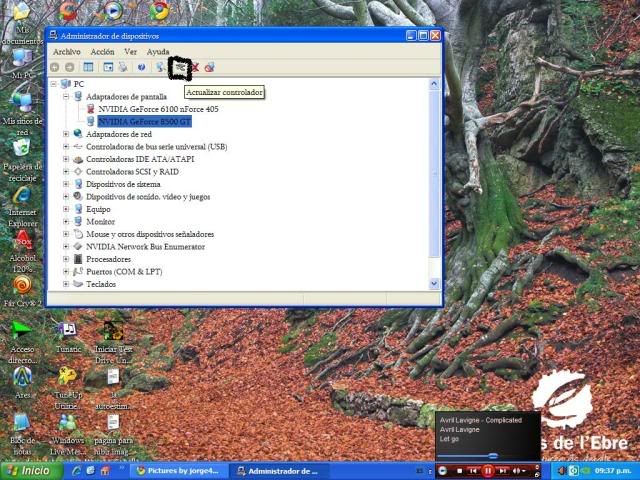This screenshot has height=480, width=640.
Task: Open Iniciar Test Drive Unlimited shortcut
Action: 113,342
